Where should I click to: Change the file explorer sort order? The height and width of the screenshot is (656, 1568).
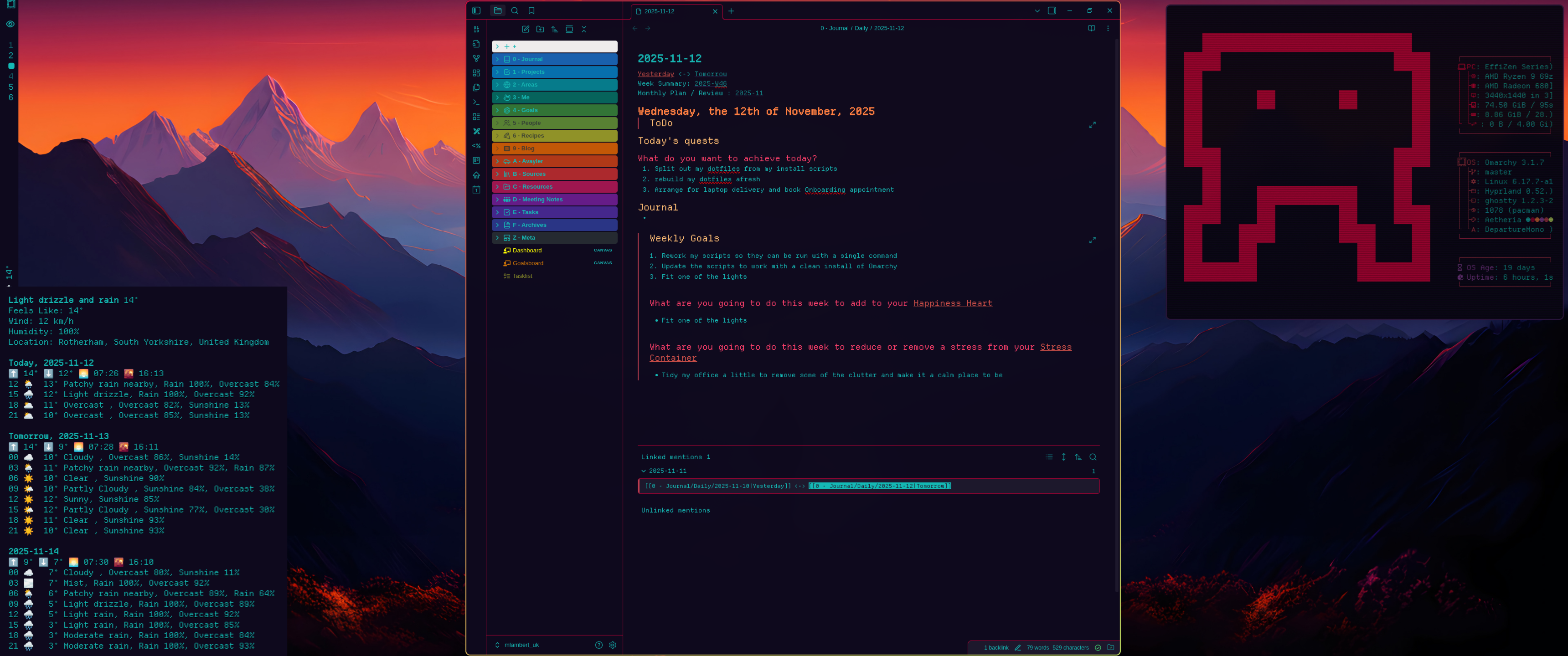(555, 29)
